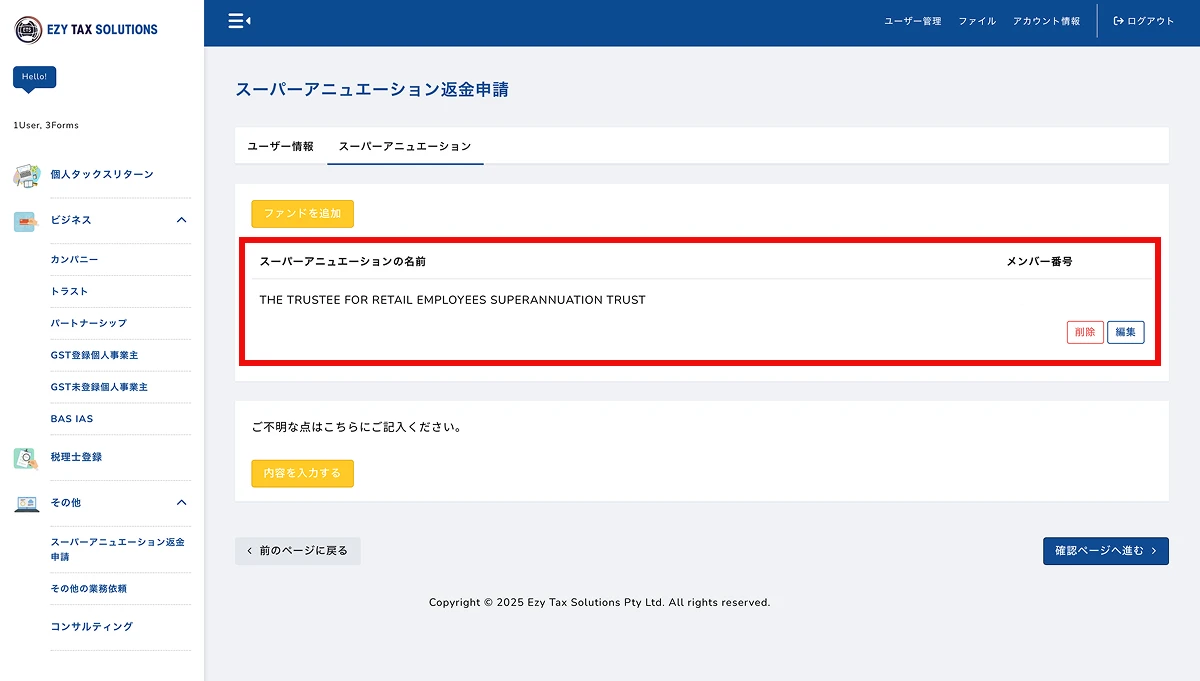Open アカウント情報 in the header
The image size is (1200, 681).
1046,21
